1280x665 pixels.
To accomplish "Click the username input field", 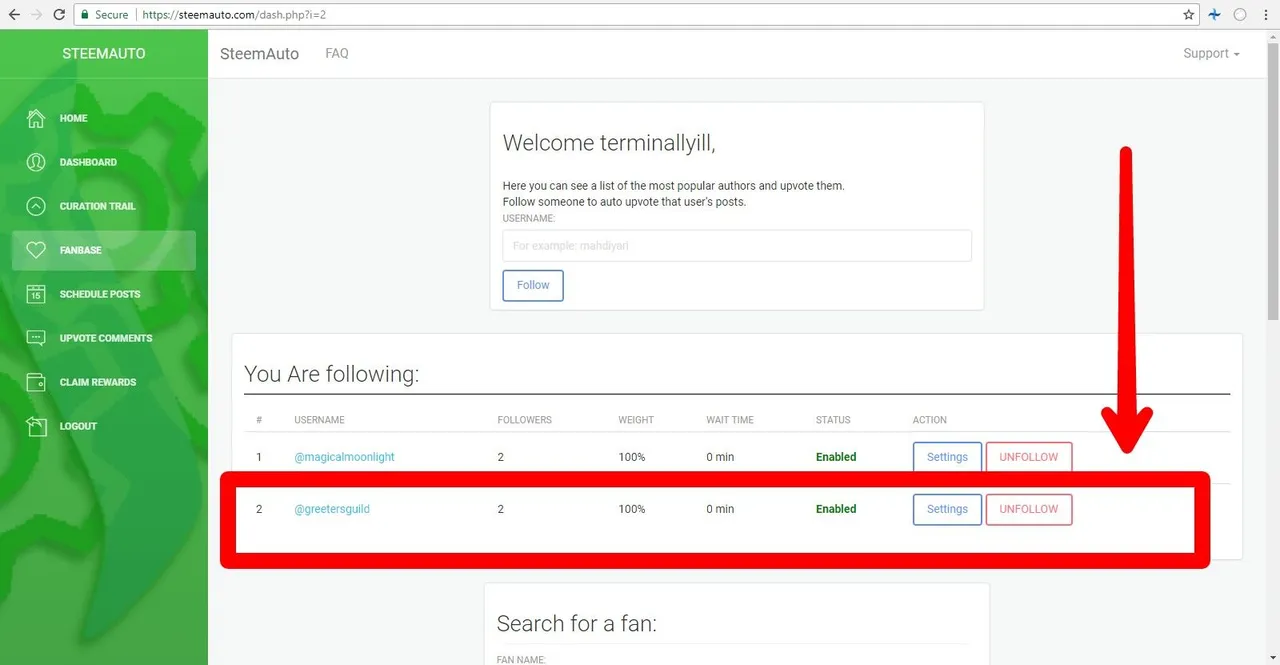I will (737, 246).
